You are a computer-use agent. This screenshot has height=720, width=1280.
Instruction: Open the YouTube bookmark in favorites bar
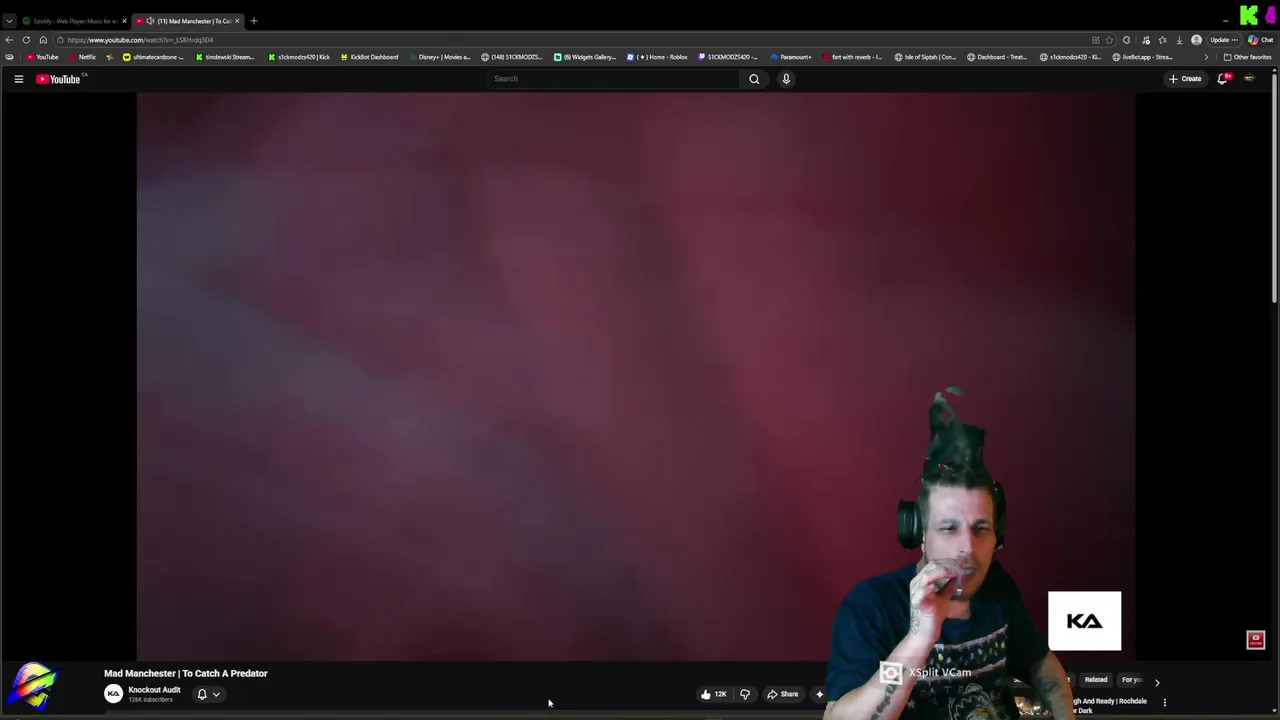43,57
